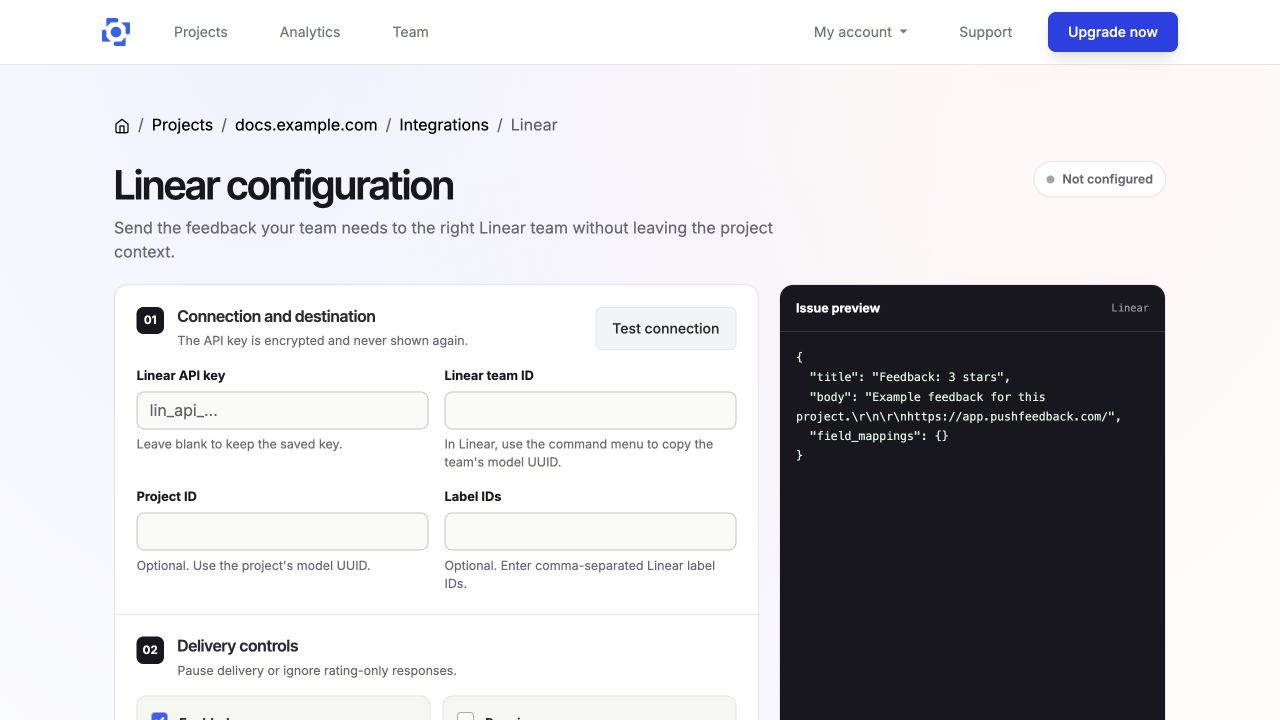Visit the Support link in the header

985,32
